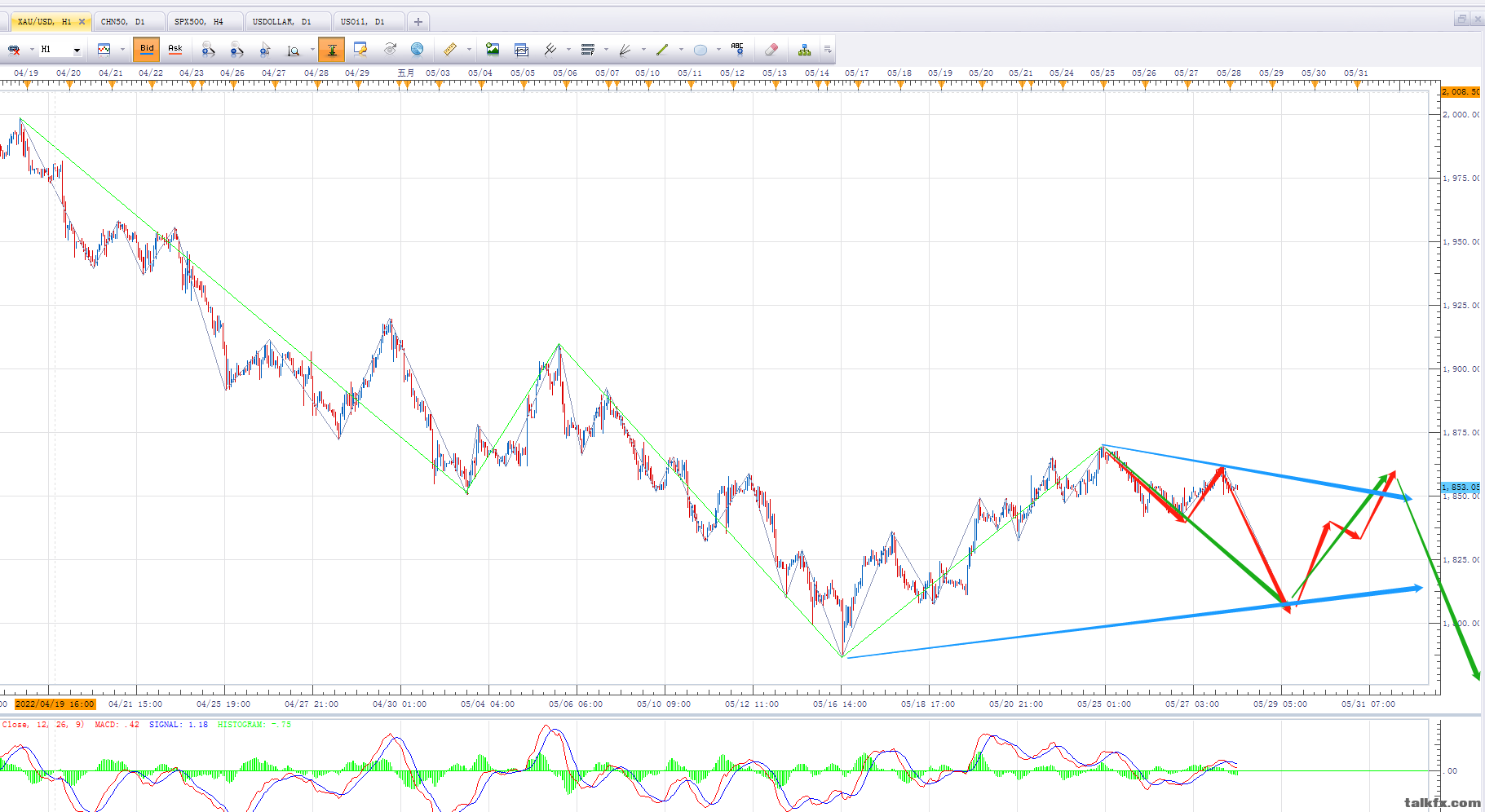The height and width of the screenshot is (812, 1485).
Task: Click the 05/10 09:00 time axis label
Action: 664,704
